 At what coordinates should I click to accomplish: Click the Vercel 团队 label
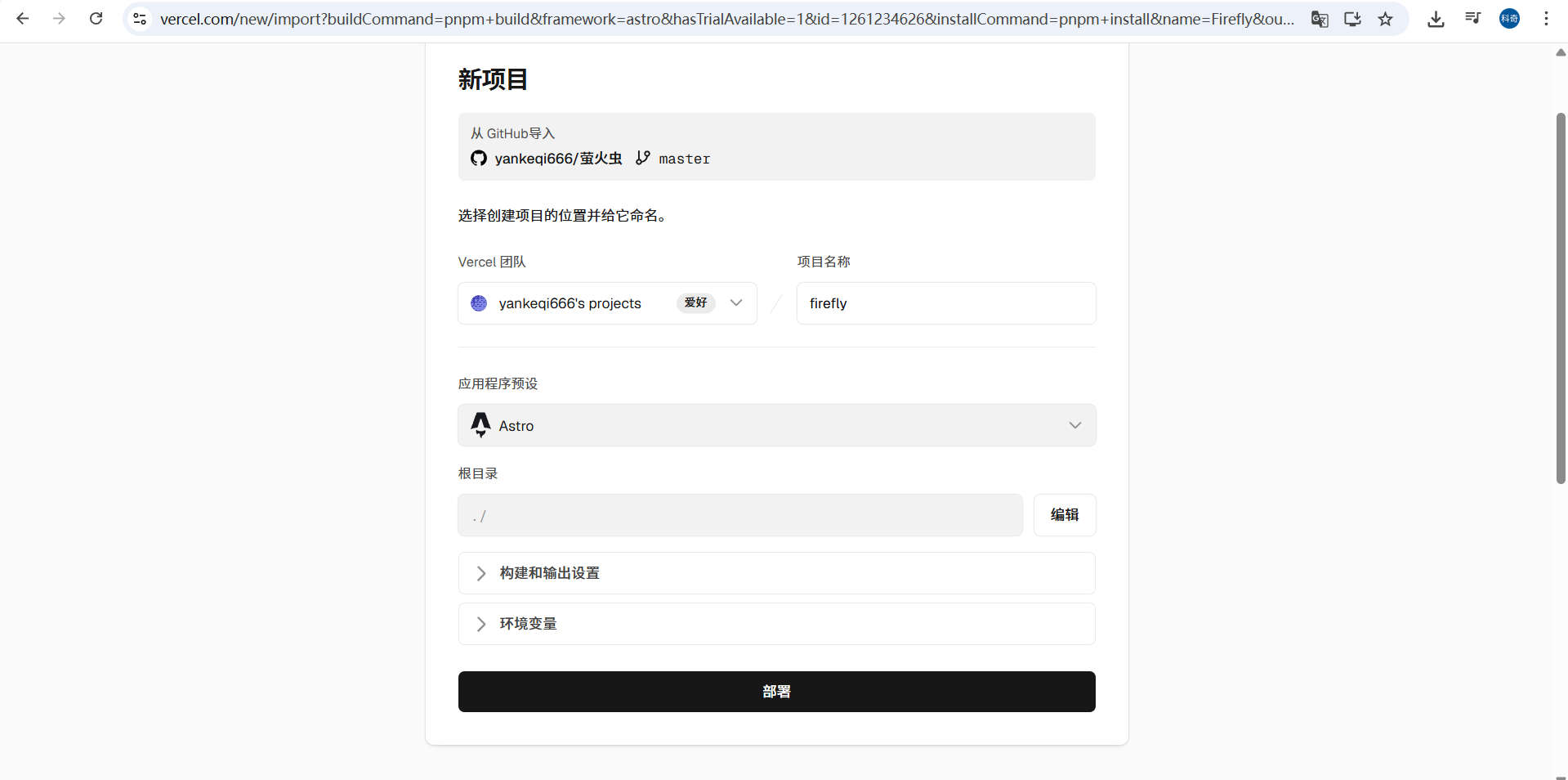tap(492, 262)
